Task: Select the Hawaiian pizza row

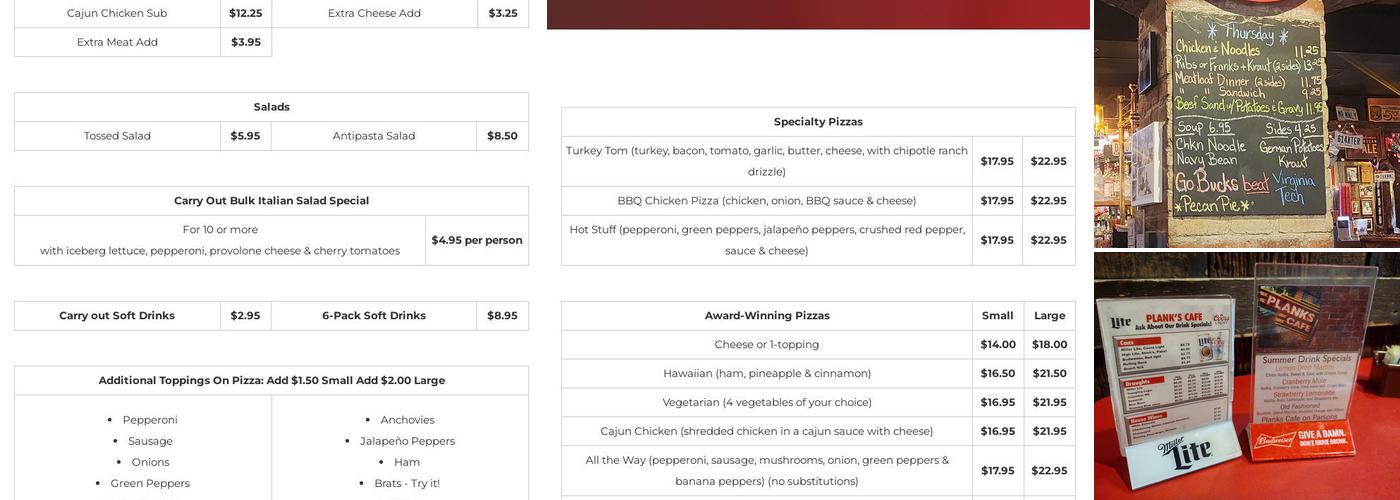Action: coord(767,374)
